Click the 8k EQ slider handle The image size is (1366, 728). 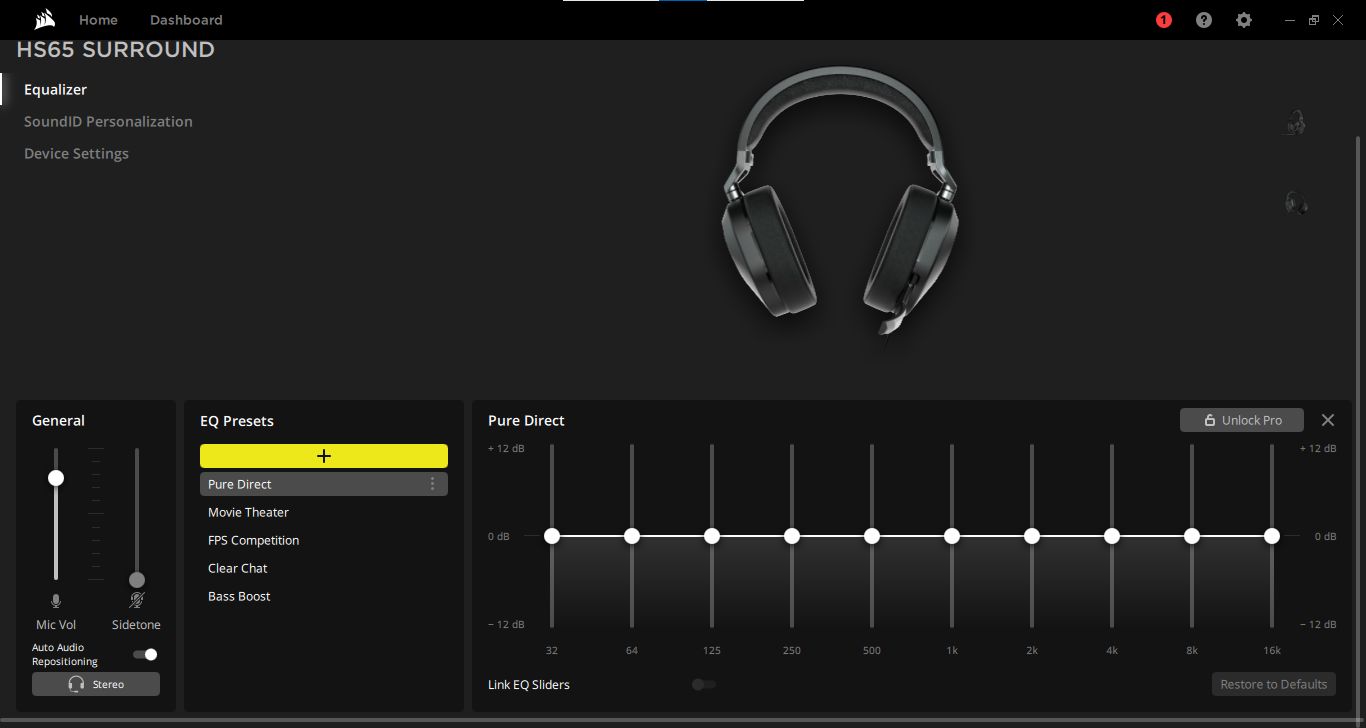coord(1192,536)
